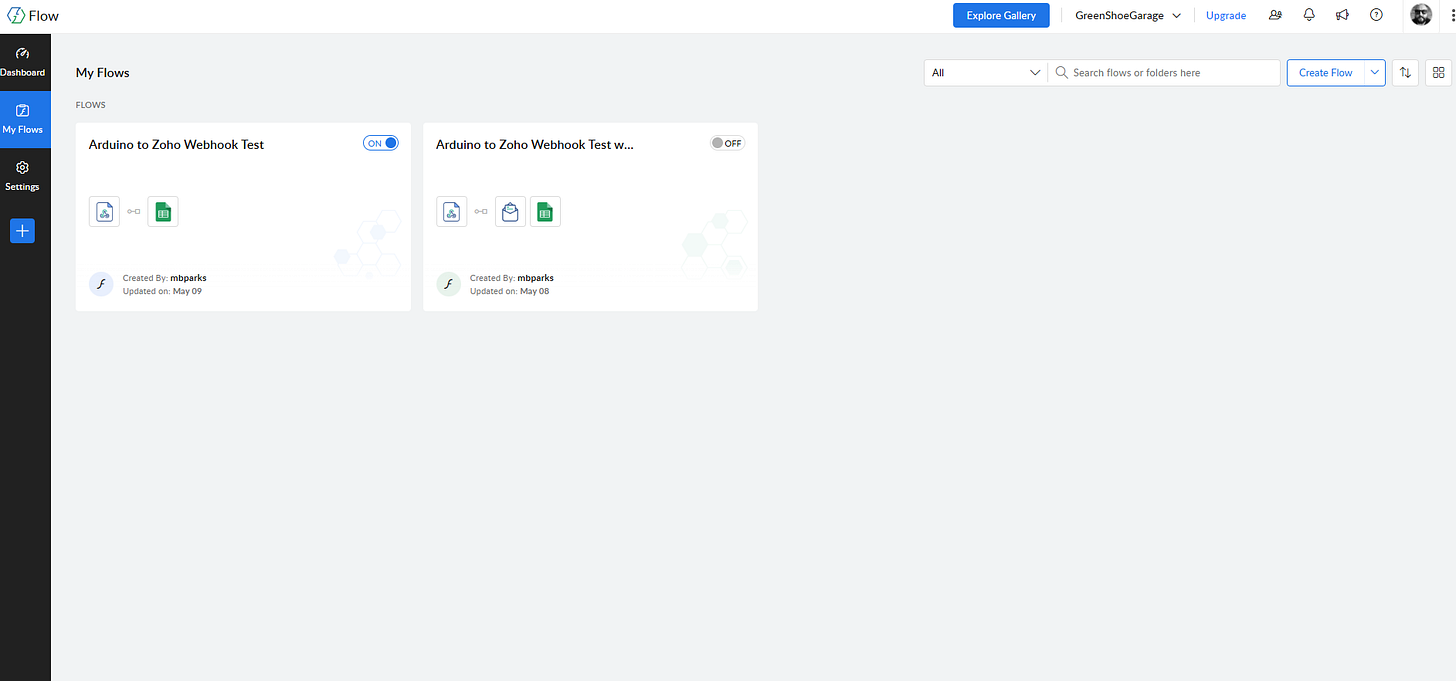Open Settings in the sidebar

pos(23,176)
